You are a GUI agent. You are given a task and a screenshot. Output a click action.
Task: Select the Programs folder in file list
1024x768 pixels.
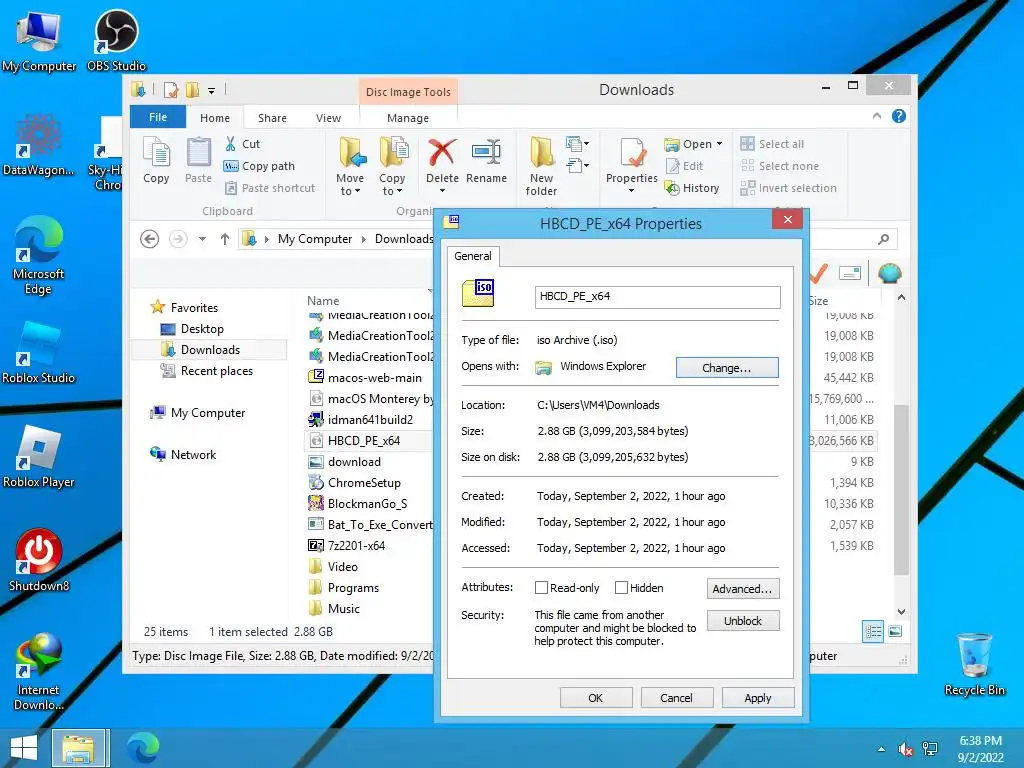point(344,587)
